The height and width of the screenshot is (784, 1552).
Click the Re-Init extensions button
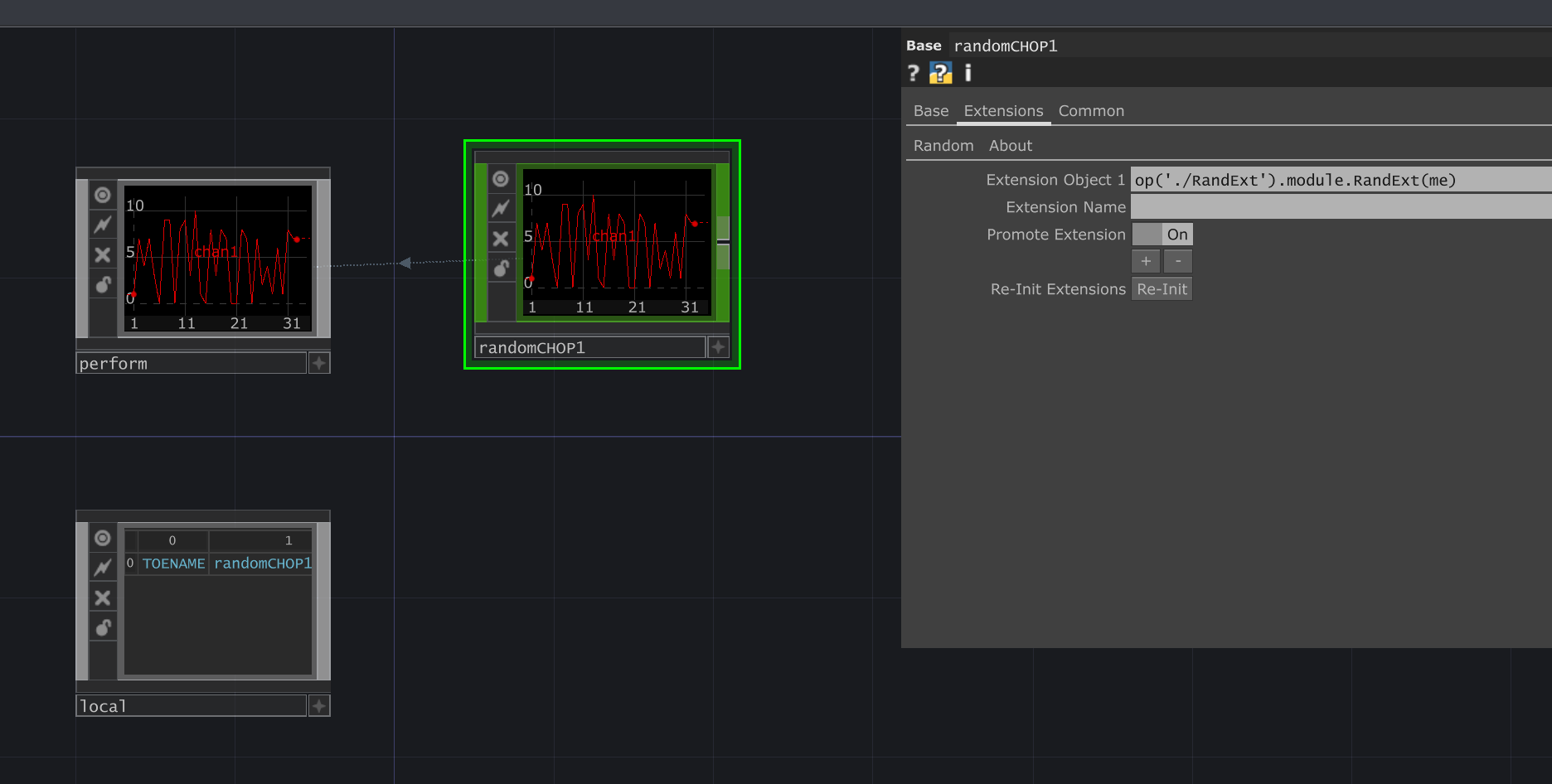pyautogui.click(x=1161, y=288)
